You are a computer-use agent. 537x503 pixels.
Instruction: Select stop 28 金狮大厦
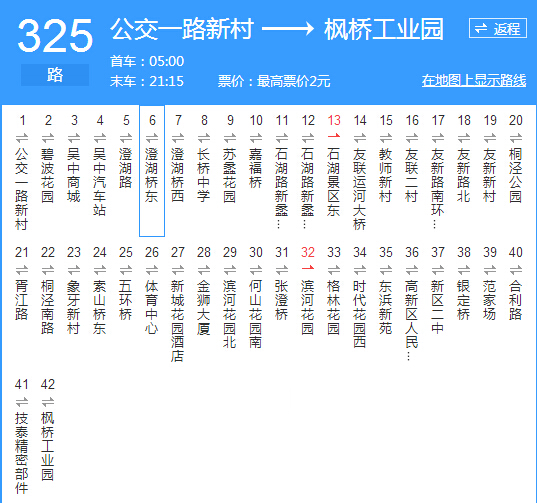coord(204,307)
